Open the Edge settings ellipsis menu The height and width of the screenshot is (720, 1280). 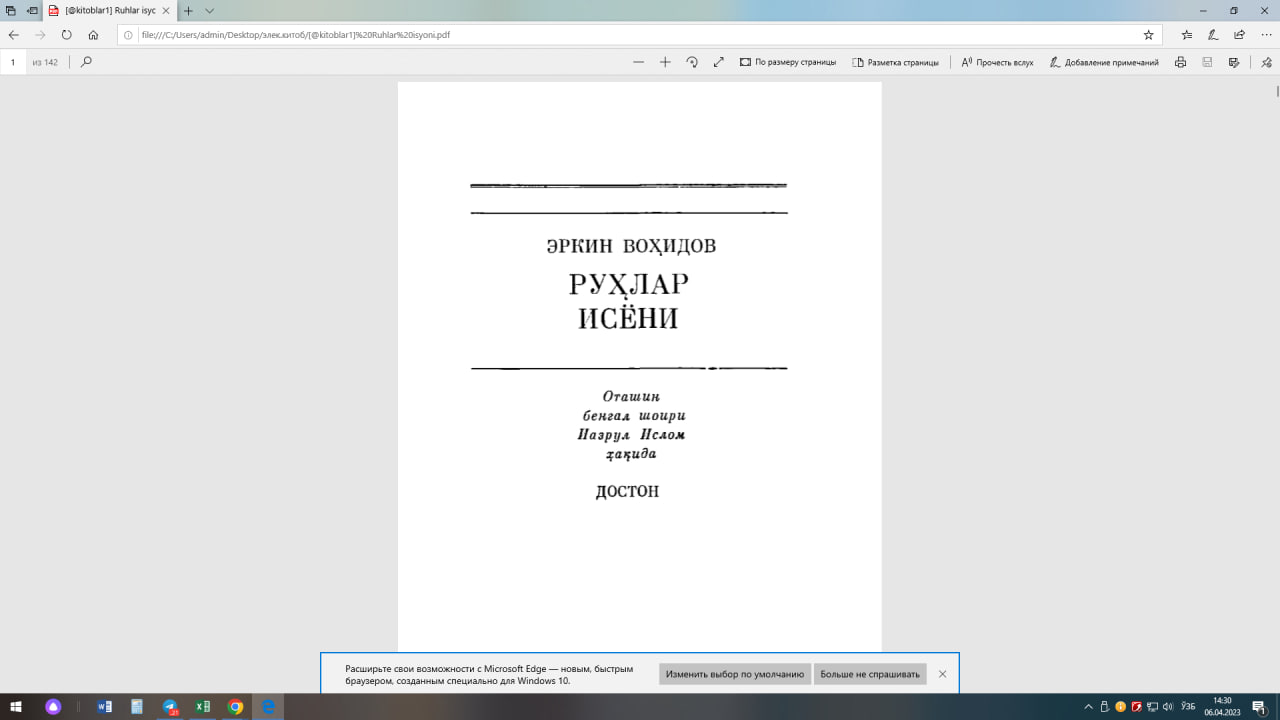(1264, 34)
